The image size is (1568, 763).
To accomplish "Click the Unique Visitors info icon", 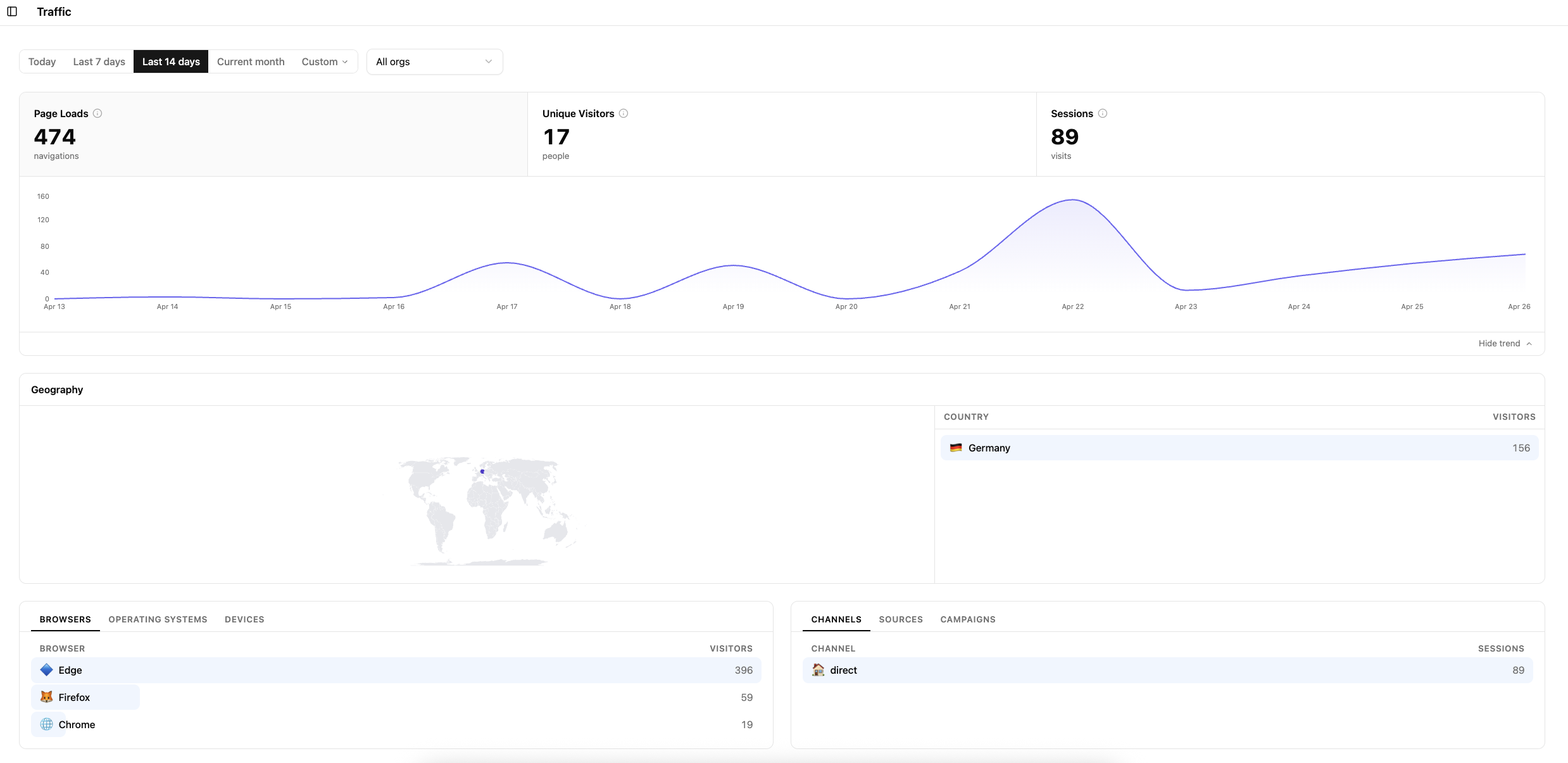I will point(623,113).
